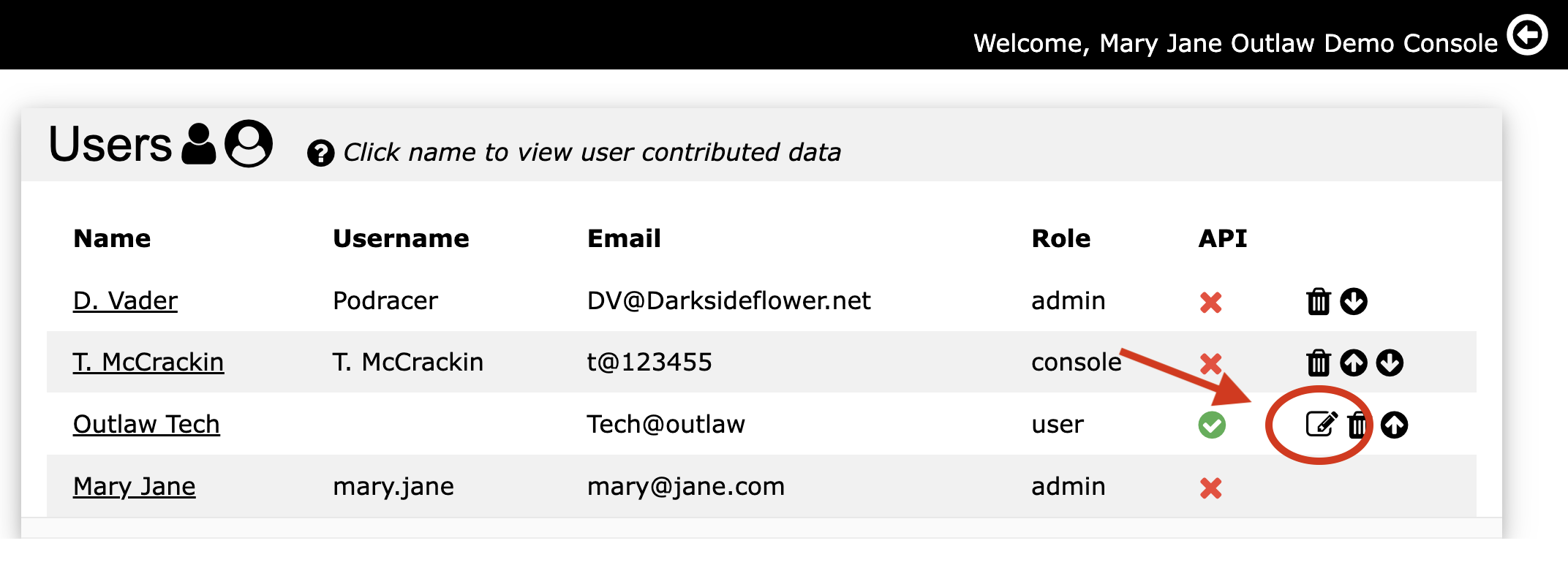
Task: Click the logout arrow icon in header
Action: [1528, 34]
